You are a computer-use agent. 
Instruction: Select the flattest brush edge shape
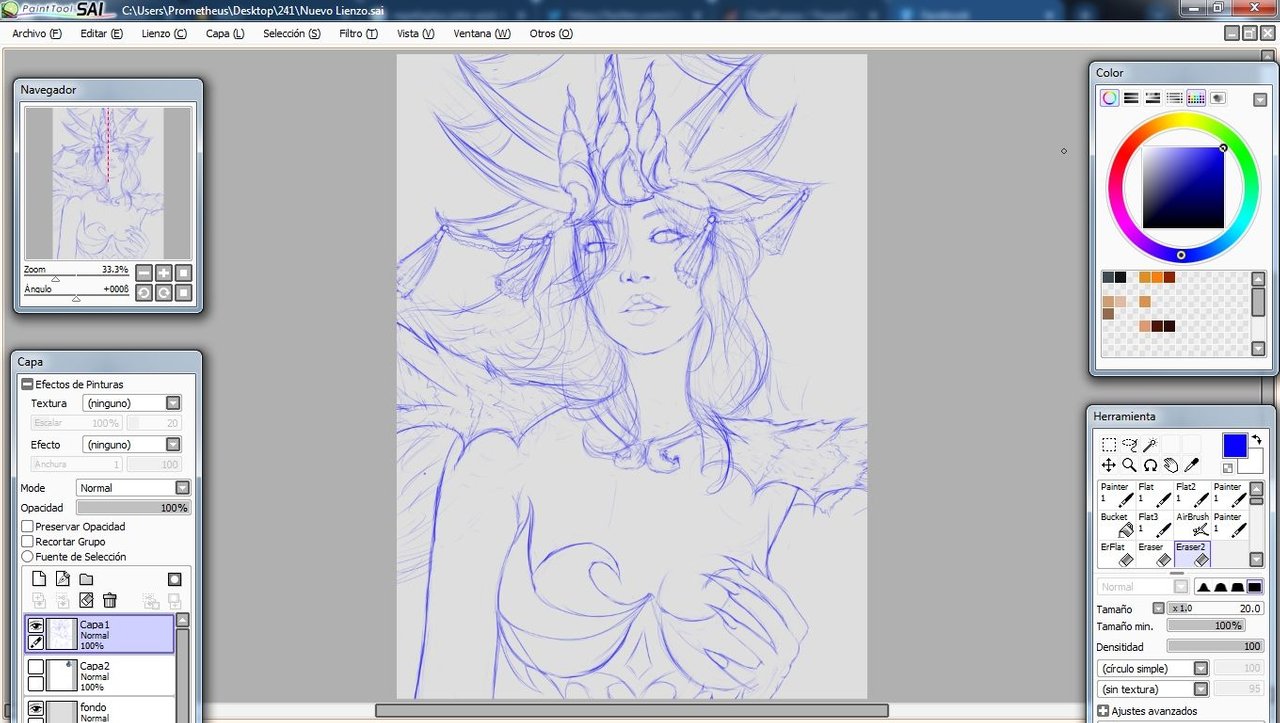tap(1255, 587)
